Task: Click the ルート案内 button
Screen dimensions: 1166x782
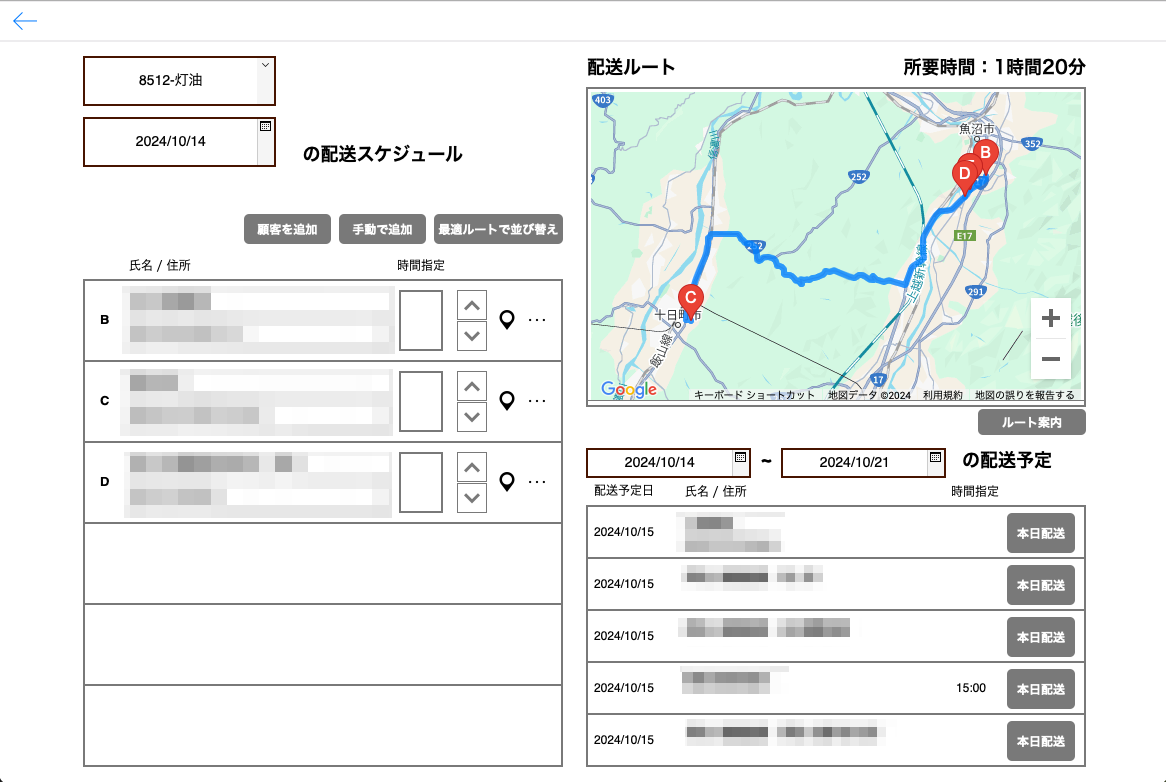Action: pyautogui.click(x=1031, y=422)
